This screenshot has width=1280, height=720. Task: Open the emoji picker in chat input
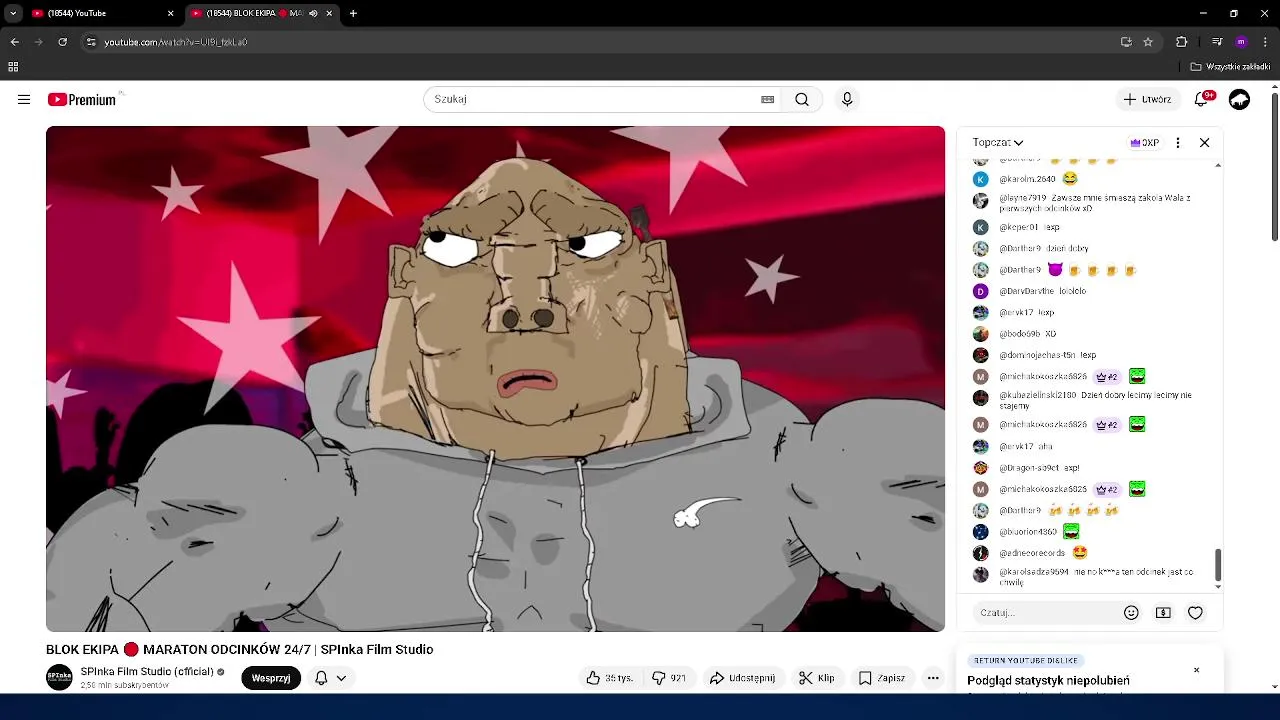pos(1131,613)
